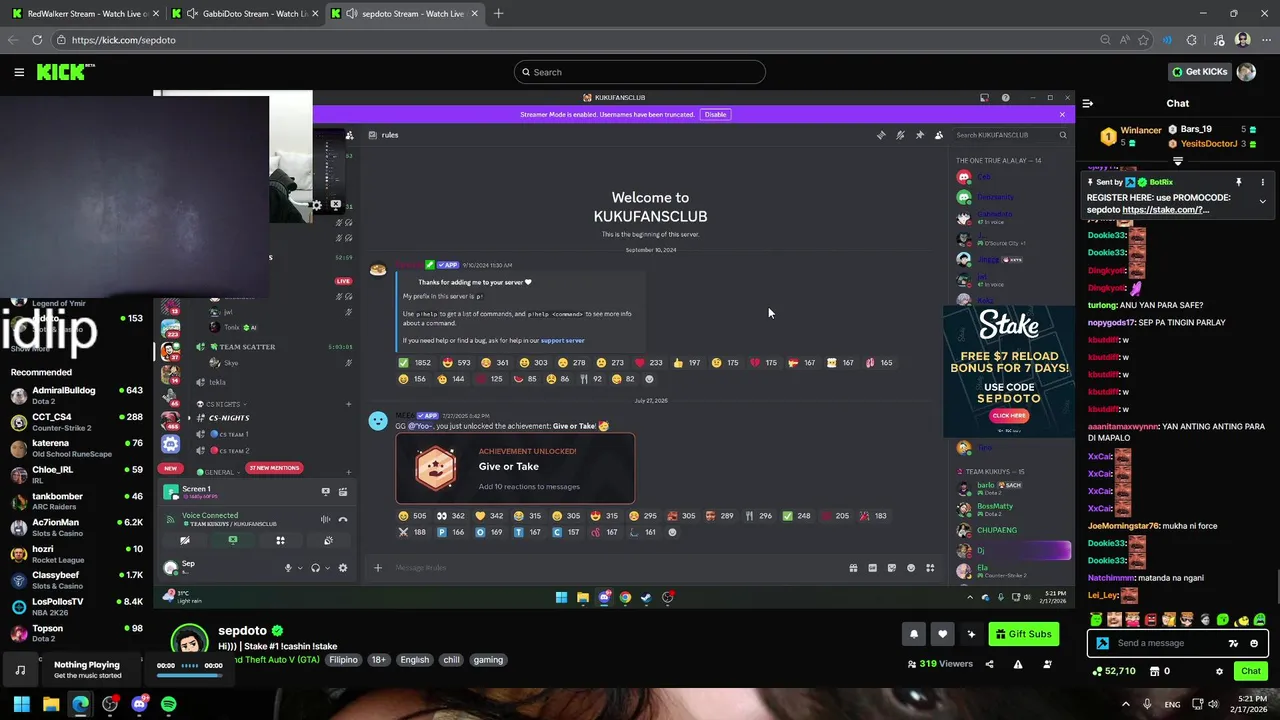
Task: Click the music widget note icon
Action: [x=20, y=670]
